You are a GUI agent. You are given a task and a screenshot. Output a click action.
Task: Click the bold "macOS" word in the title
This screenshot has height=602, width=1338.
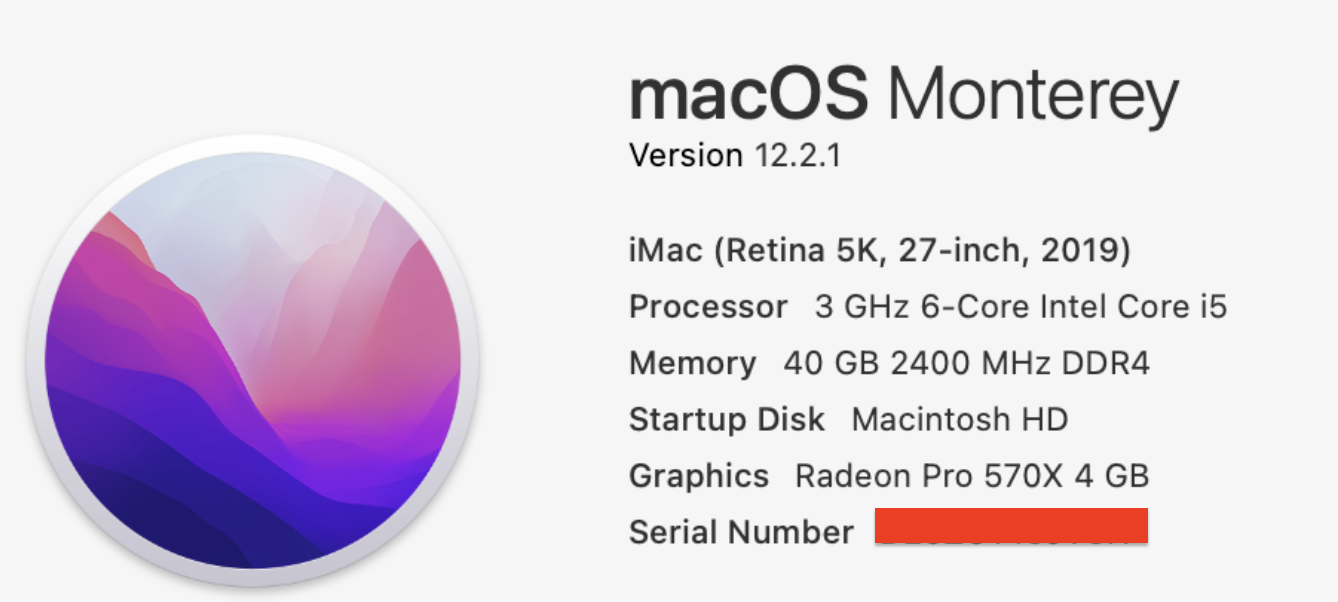[748, 96]
